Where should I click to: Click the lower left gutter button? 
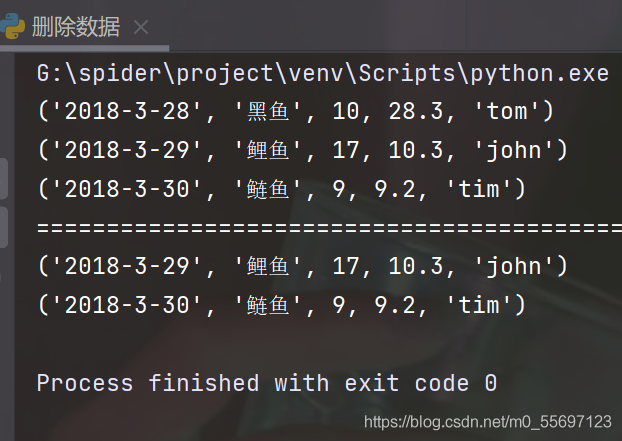(x=3, y=228)
